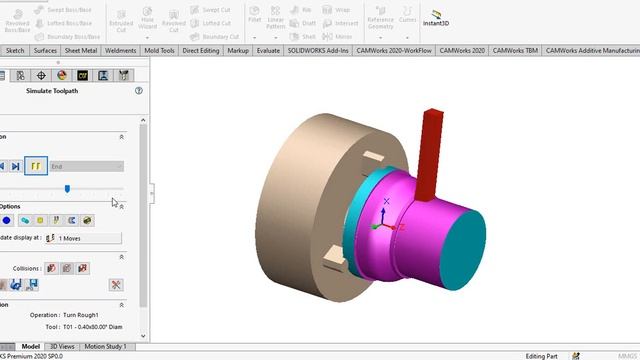Click the Hole Wizard tool
The image size is (640, 360).
point(147,18)
